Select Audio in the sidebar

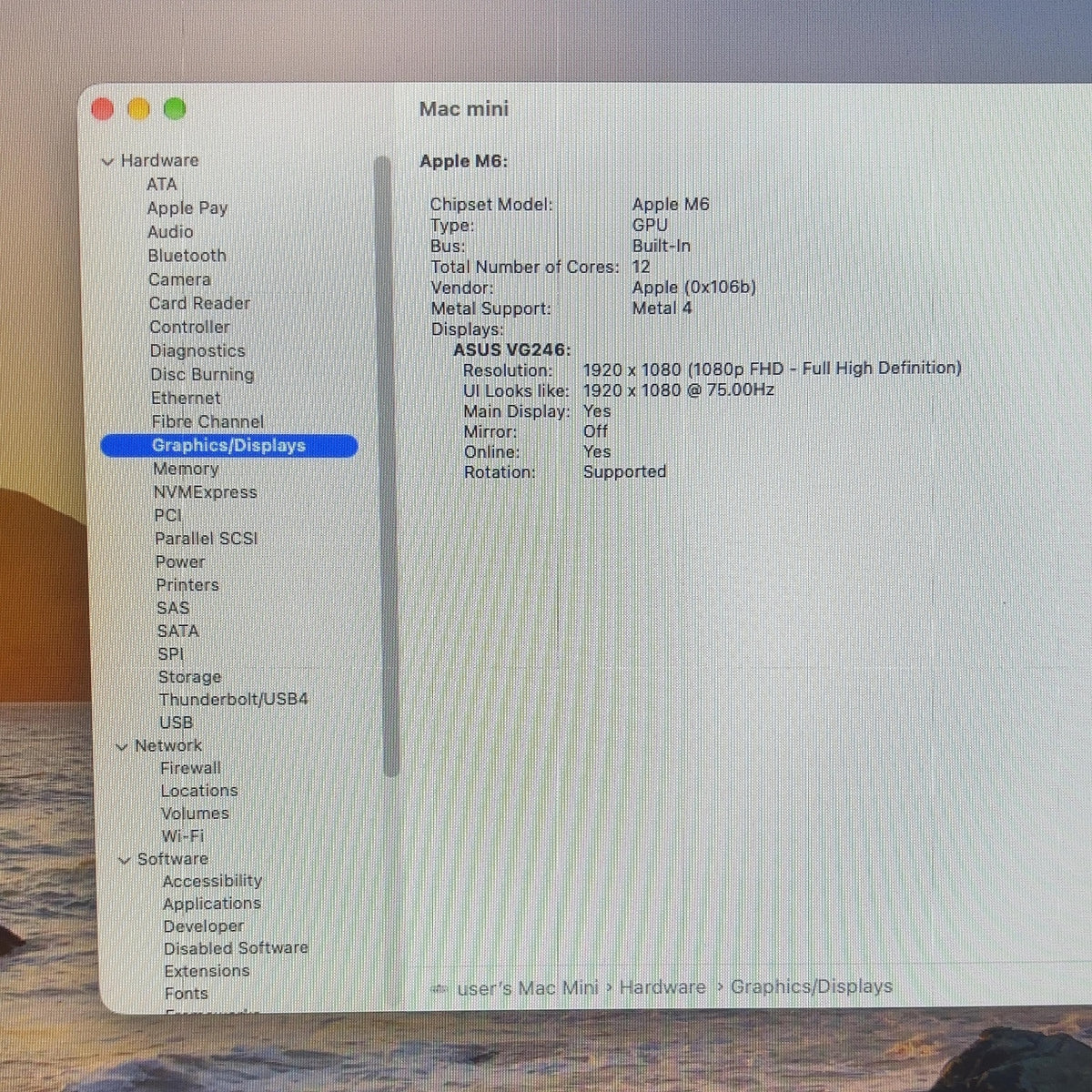[x=170, y=231]
